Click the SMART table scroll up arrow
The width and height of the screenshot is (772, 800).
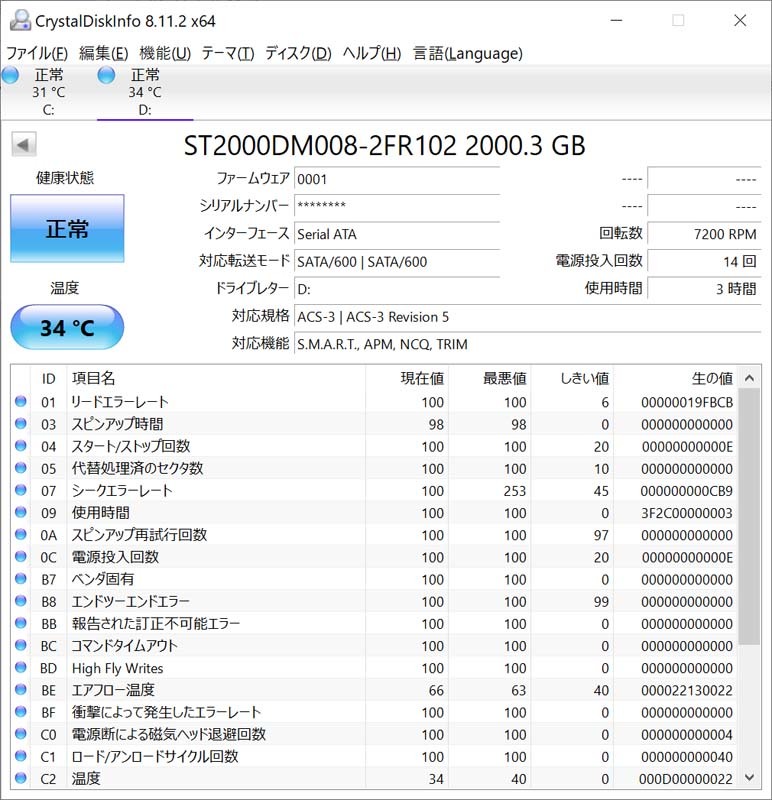point(749,378)
